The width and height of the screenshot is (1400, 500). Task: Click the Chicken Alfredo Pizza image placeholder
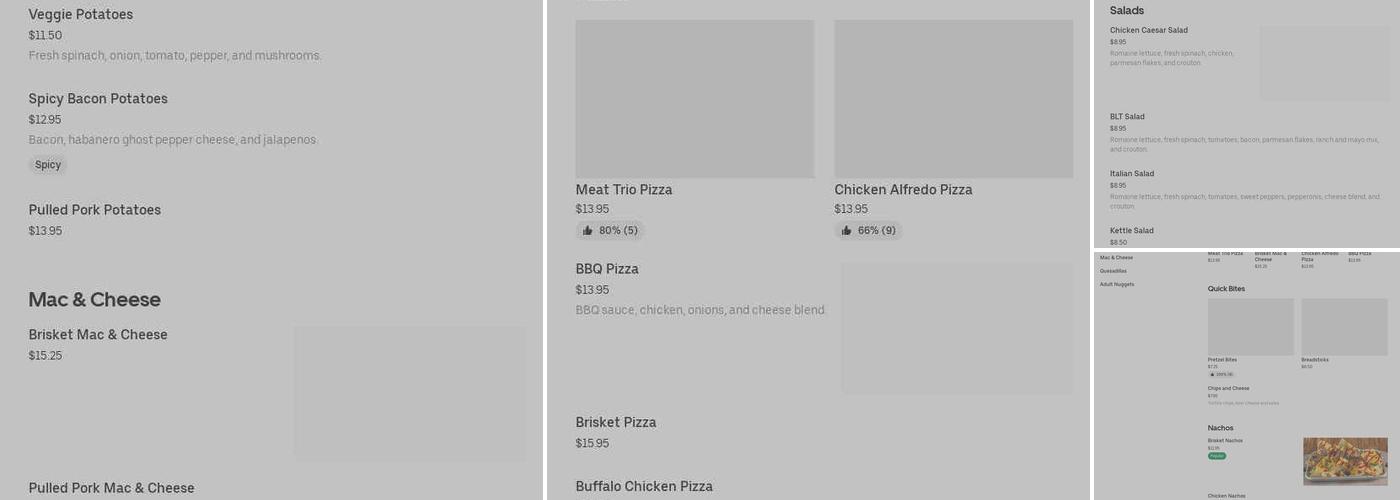(954, 99)
